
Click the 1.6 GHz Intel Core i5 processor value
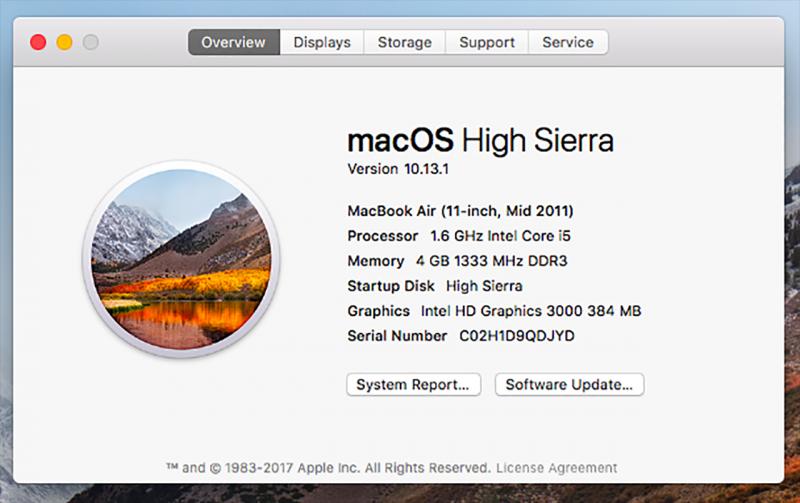click(506, 236)
